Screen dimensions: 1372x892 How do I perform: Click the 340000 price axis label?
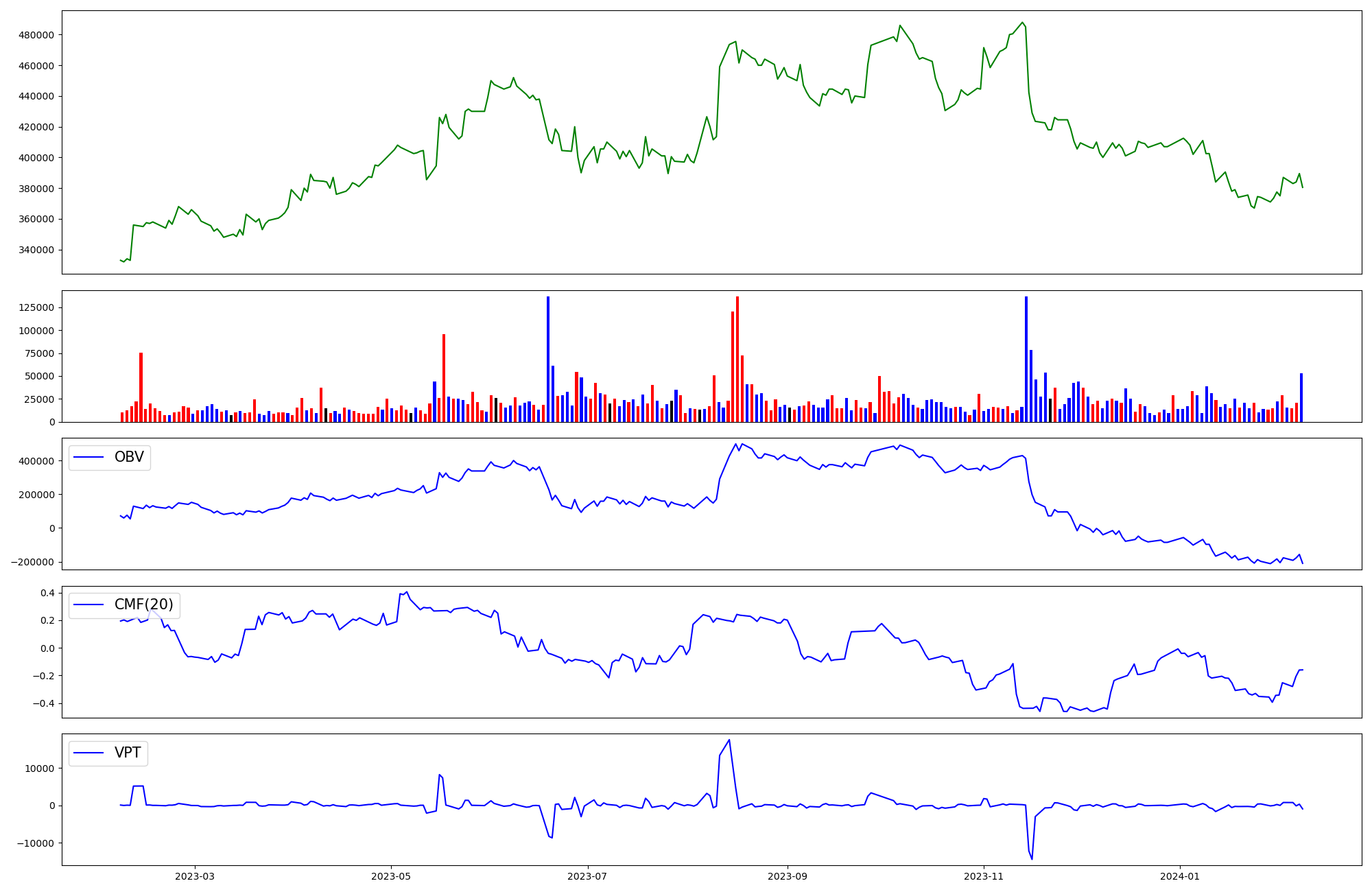37,250
